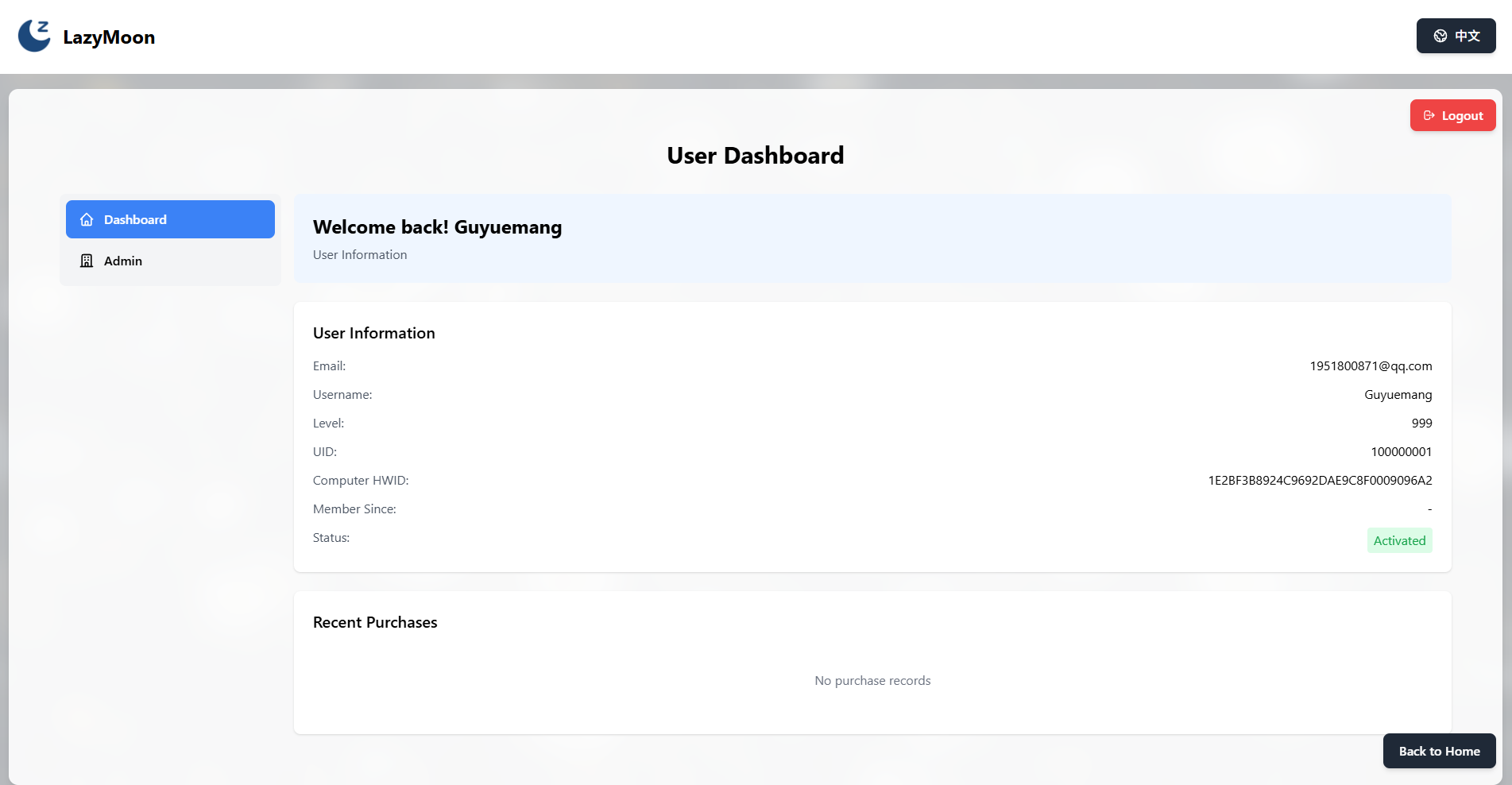The image size is (1512, 785).
Task: Click the Level value 999
Action: click(1421, 423)
